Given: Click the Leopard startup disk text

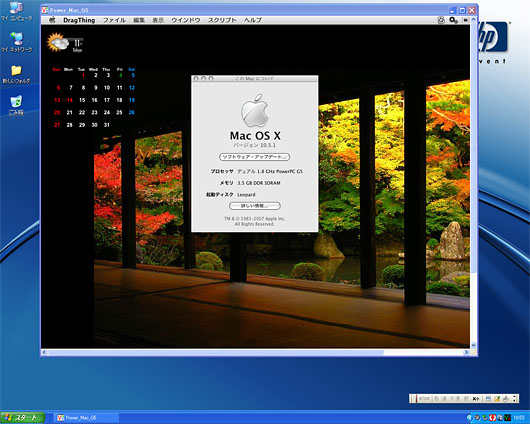Looking at the screenshot, I should tap(246, 195).
